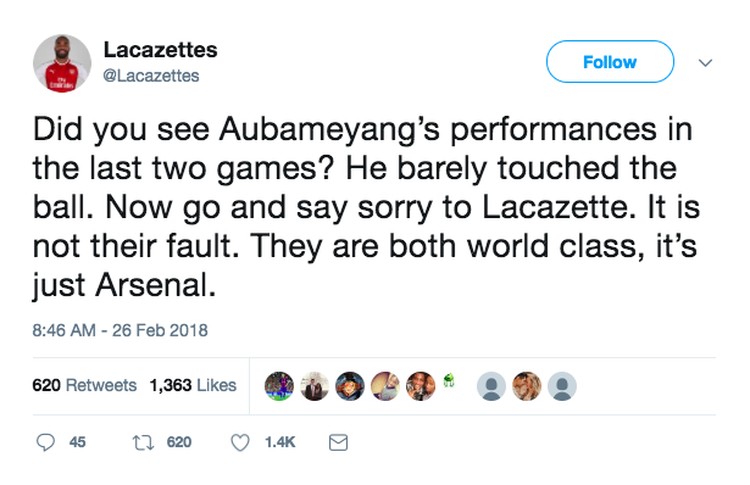This screenshot has width=750, height=485.
Task: Open the avatar between the two gray silhouettes
Action: 528,386
